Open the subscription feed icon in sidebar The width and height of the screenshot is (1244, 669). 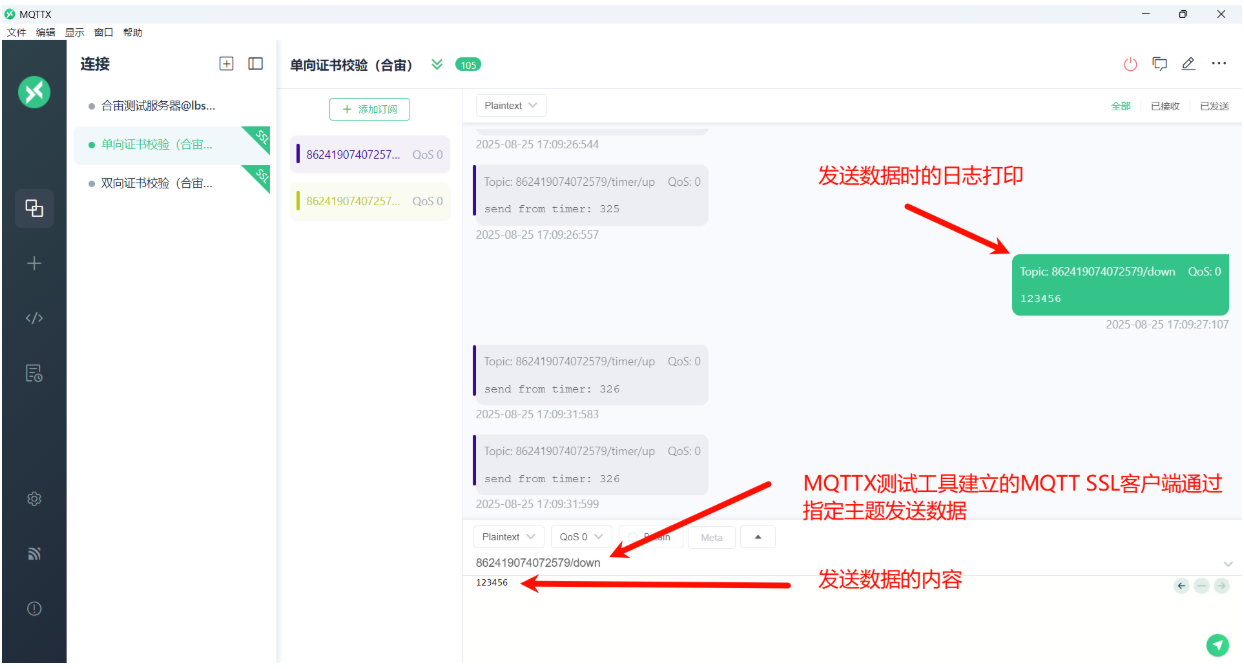34,553
